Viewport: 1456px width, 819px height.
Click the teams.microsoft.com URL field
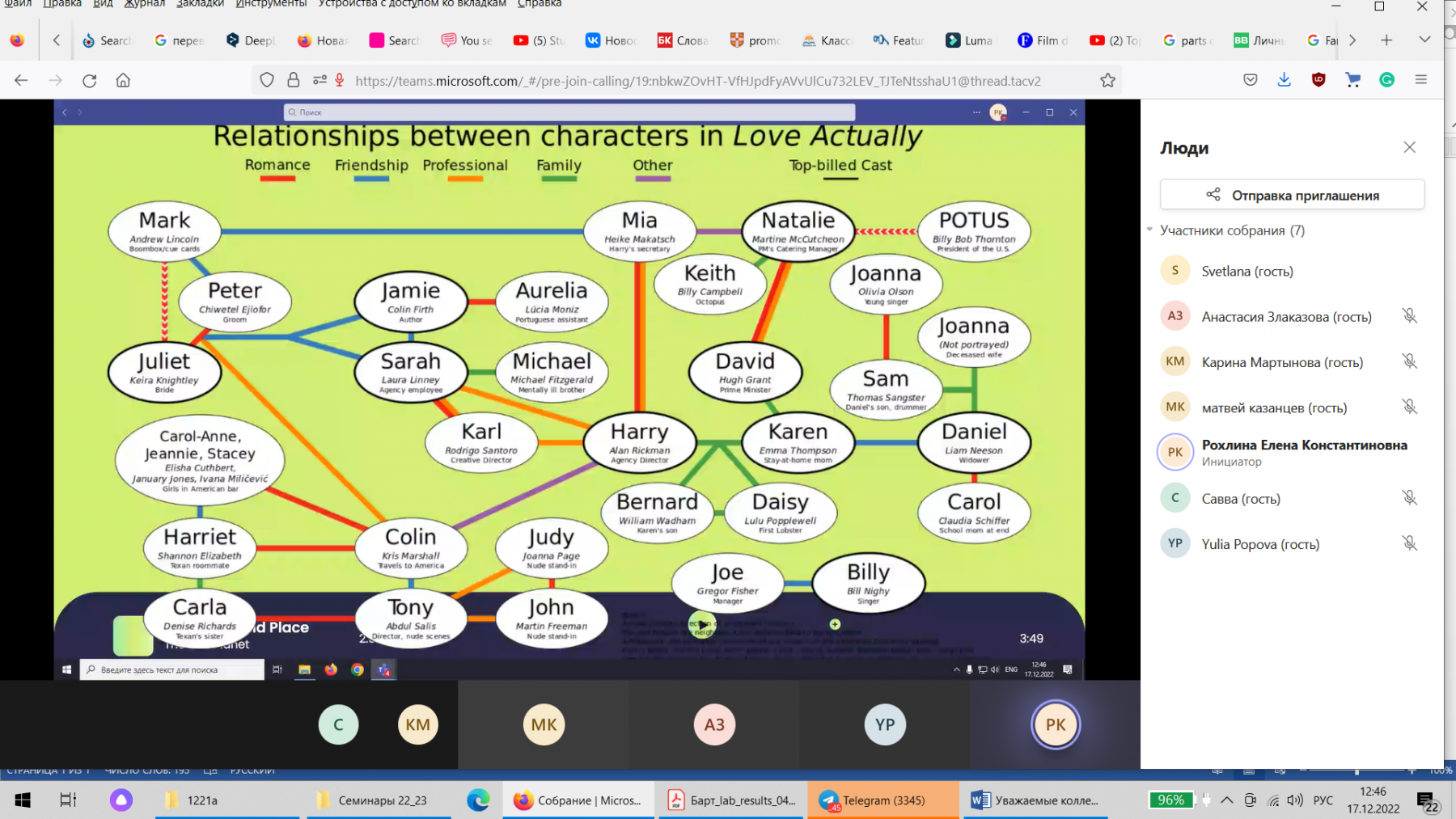(697, 81)
